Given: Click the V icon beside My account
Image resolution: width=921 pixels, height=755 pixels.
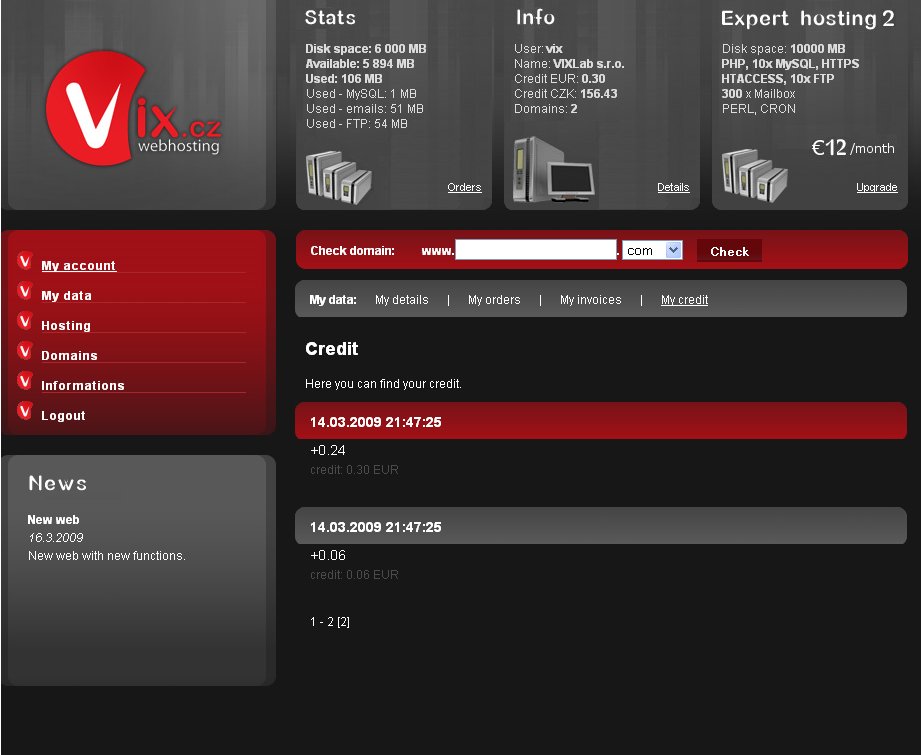Looking at the screenshot, I should (x=25, y=262).
